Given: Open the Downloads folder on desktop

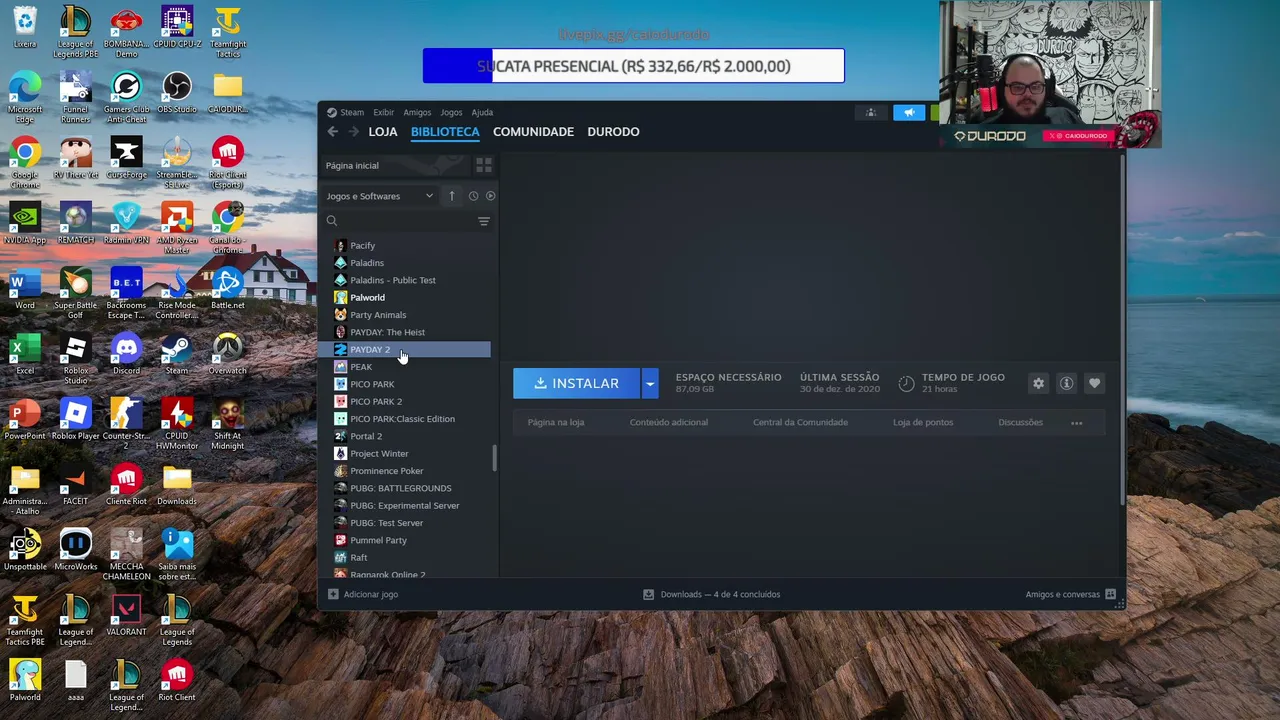Looking at the screenshot, I should (177, 485).
